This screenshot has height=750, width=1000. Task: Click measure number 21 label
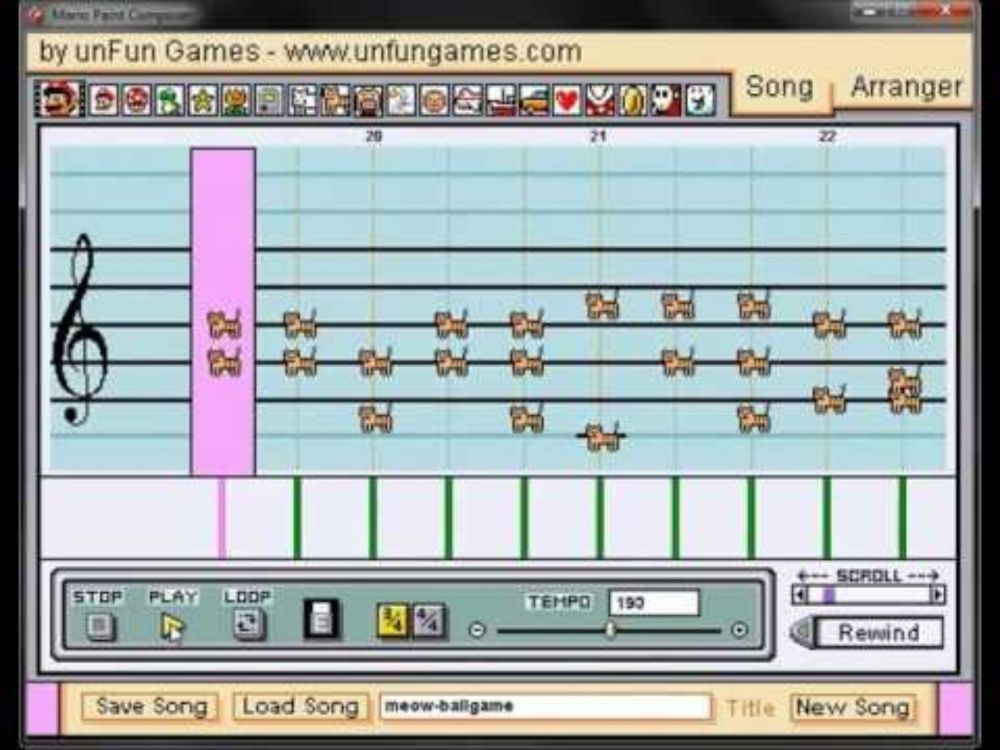(x=598, y=136)
